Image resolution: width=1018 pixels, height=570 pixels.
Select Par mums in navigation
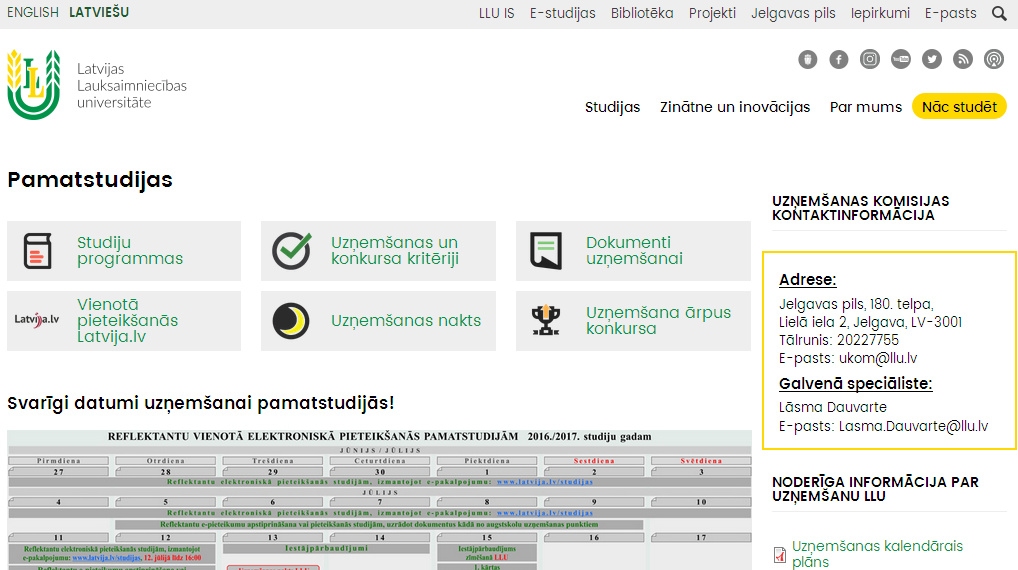point(866,107)
